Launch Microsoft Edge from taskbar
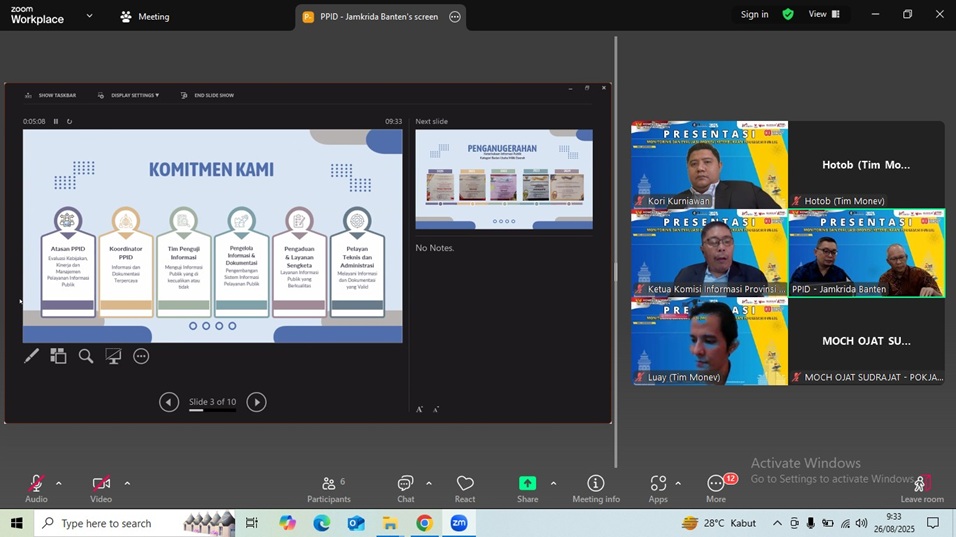The height and width of the screenshot is (537, 956). click(x=322, y=523)
